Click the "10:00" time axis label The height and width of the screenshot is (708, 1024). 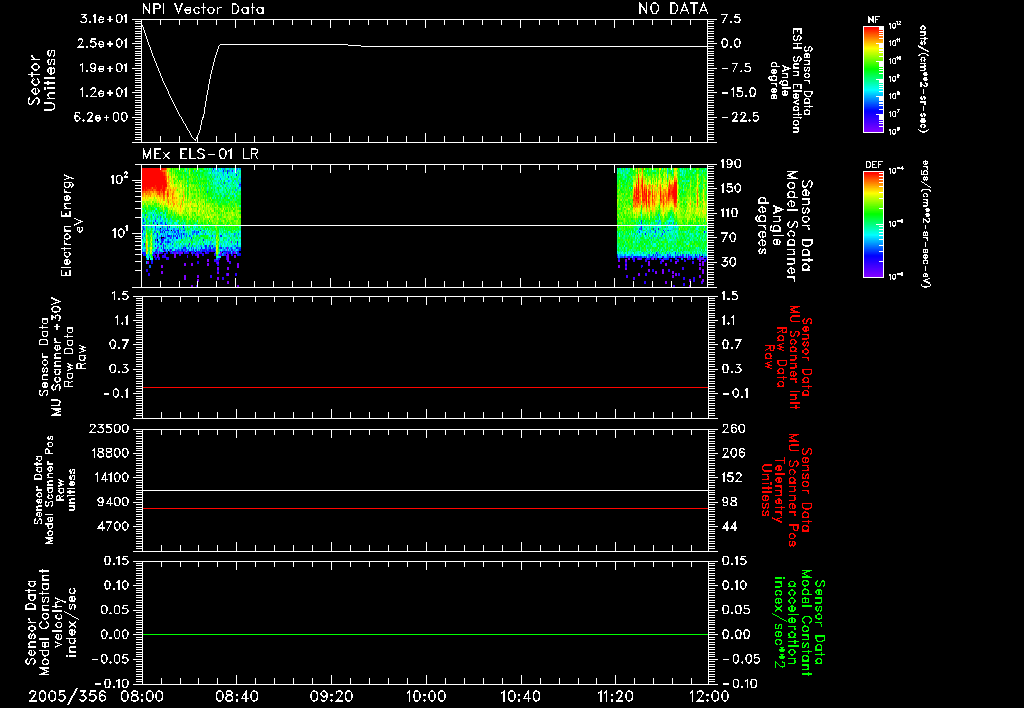click(426, 697)
